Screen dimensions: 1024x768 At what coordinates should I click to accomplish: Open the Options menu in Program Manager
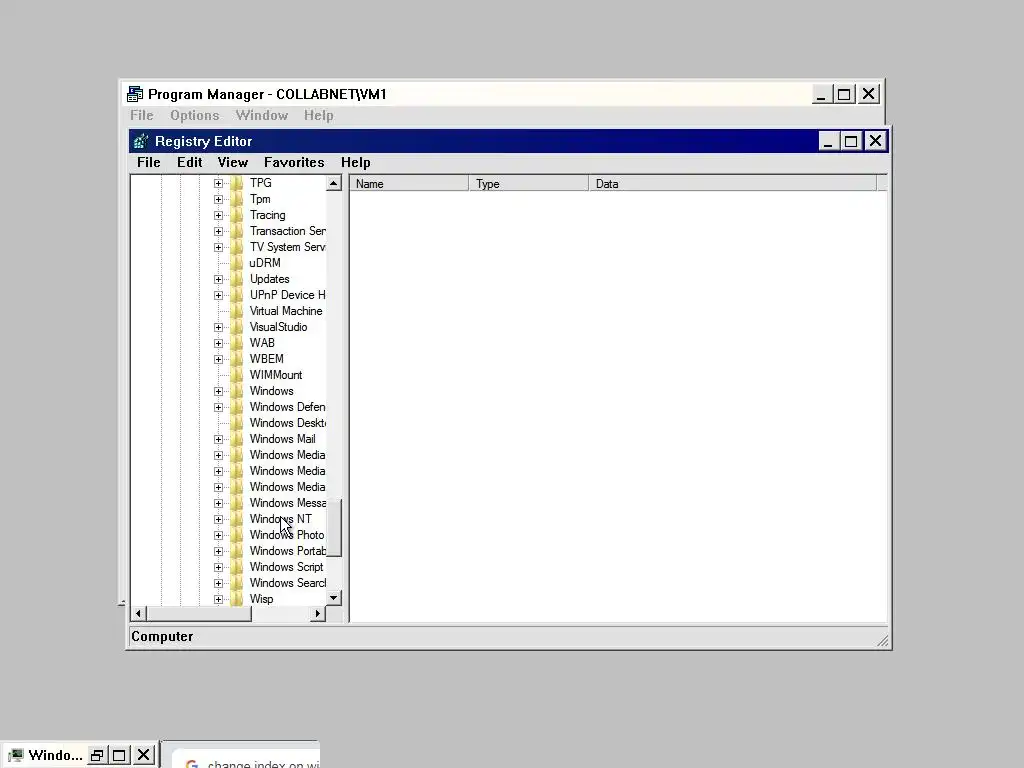pyautogui.click(x=195, y=116)
